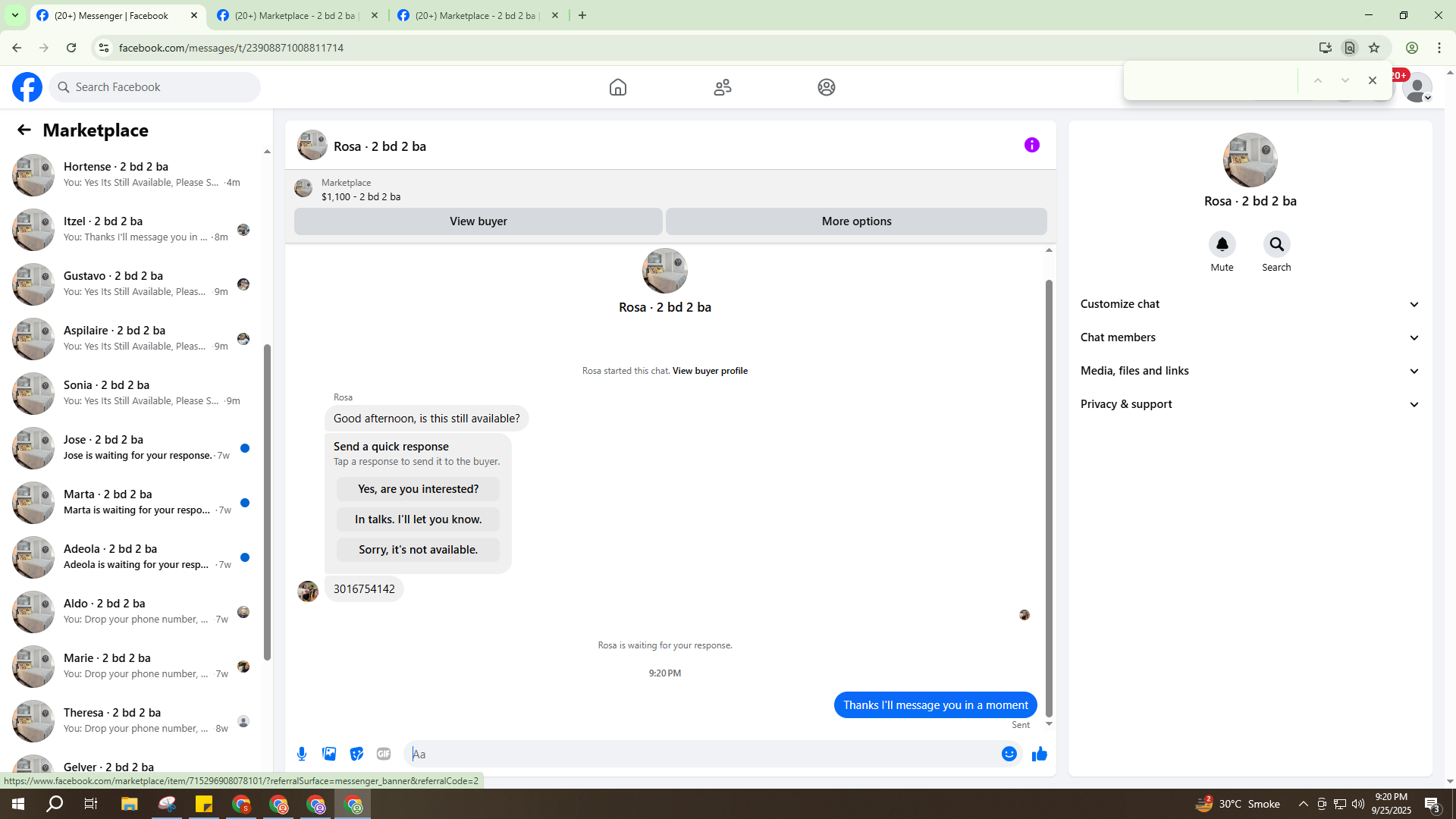1456x819 pixels.
Task: Search in conversation using magnifier icon
Action: [x=1276, y=244]
